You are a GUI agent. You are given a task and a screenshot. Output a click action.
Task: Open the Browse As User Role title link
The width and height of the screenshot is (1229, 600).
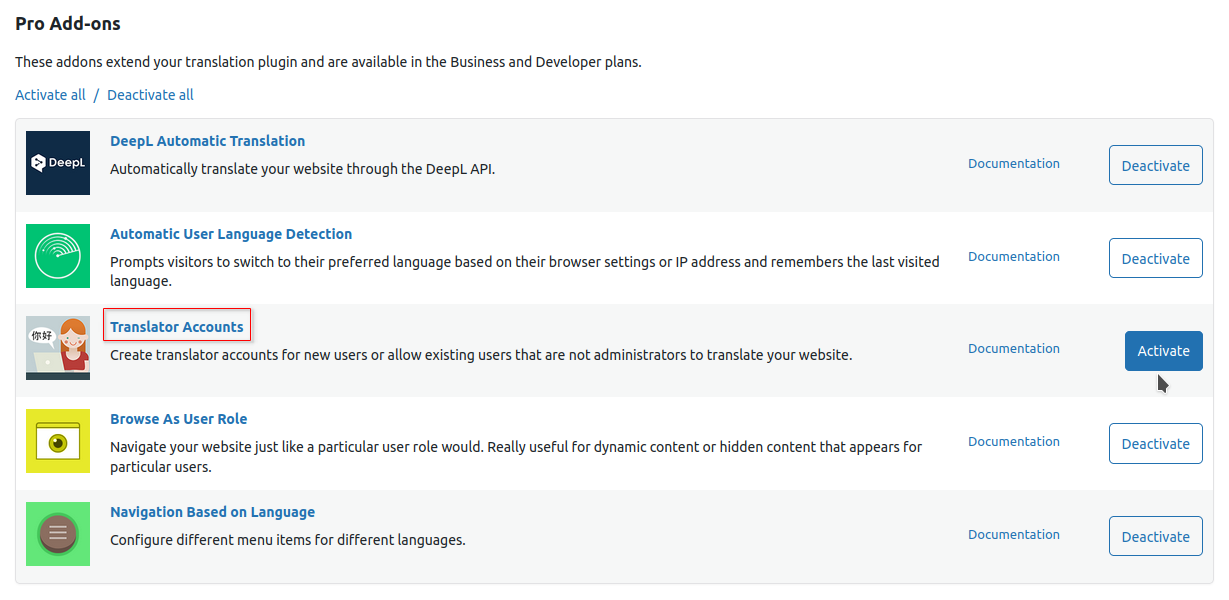pos(178,419)
